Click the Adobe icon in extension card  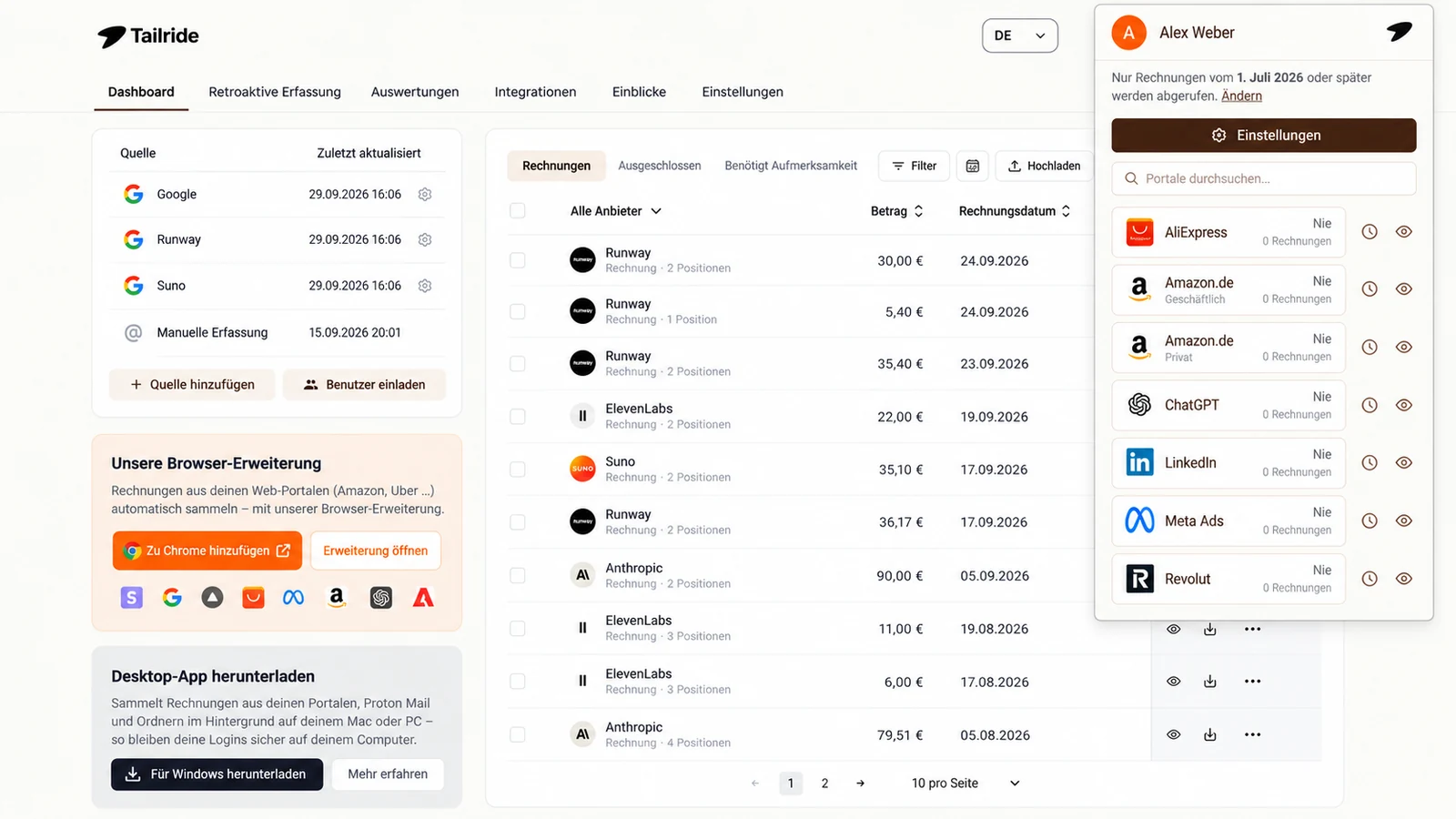[x=423, y=598]
